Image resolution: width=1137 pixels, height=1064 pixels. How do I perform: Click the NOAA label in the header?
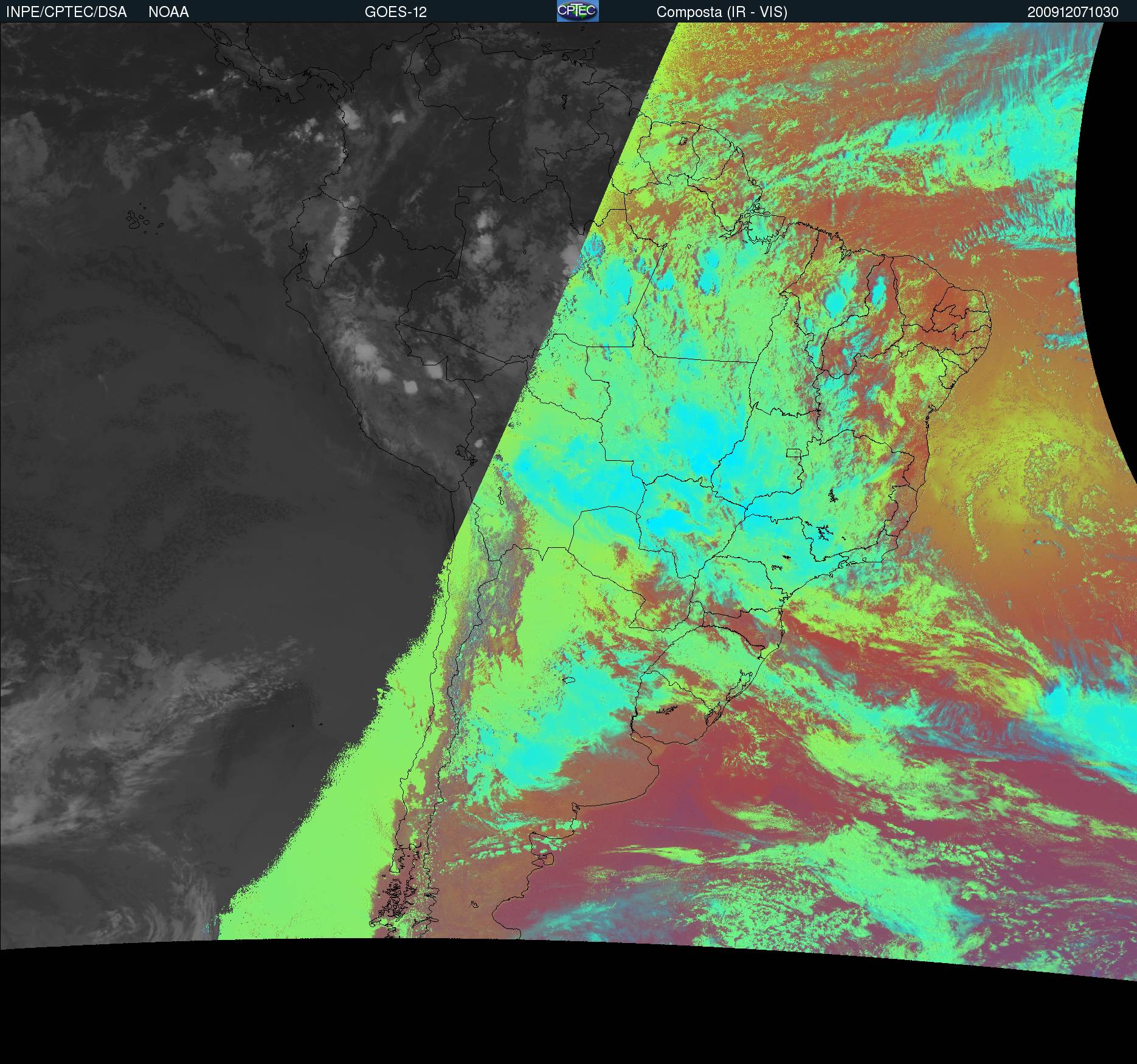tap(168, 12)
